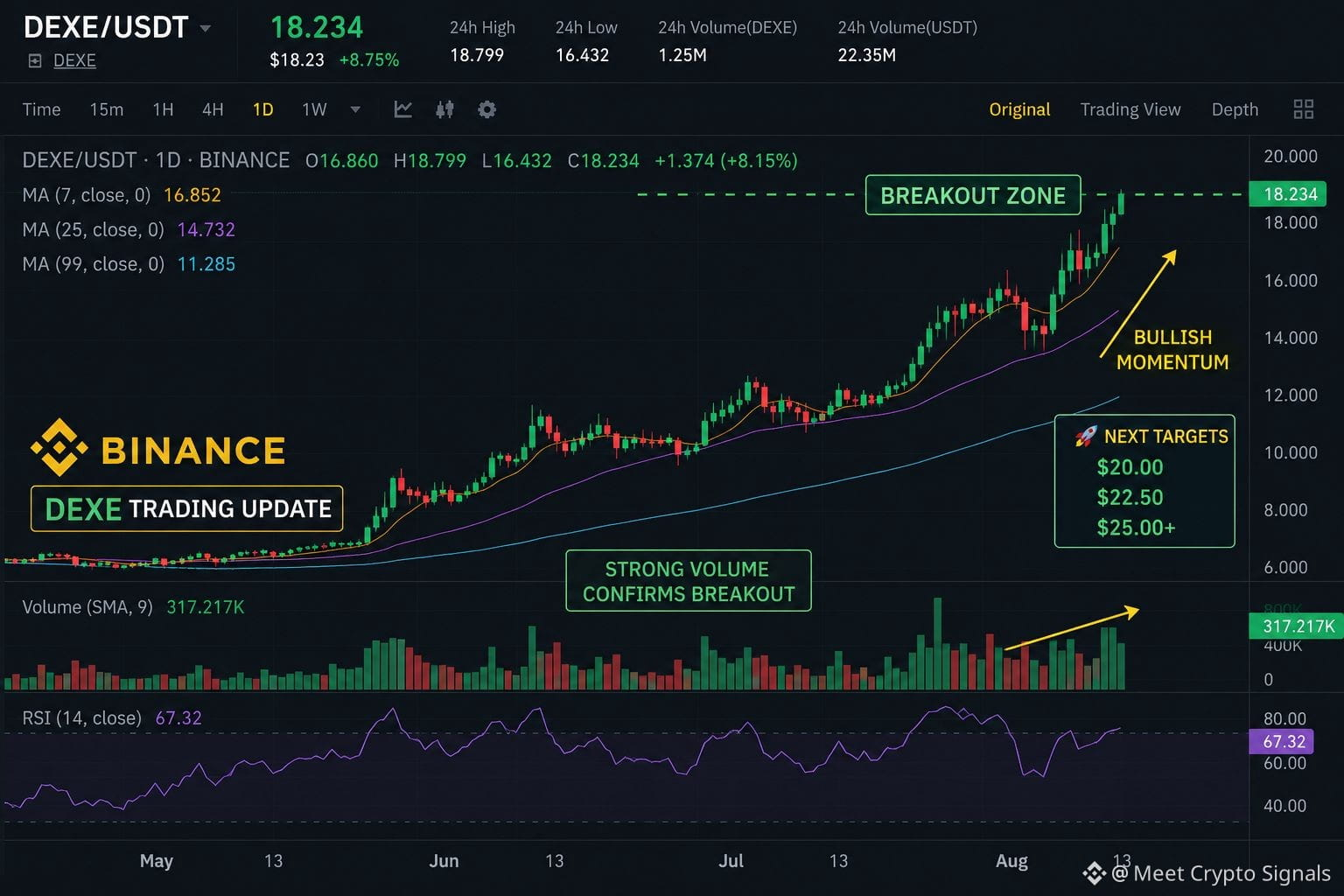Image resolution: width=1344 pixels, height=896 pixels.
Task: Click the 20.000 price axis label
Action: [1291, 156]
